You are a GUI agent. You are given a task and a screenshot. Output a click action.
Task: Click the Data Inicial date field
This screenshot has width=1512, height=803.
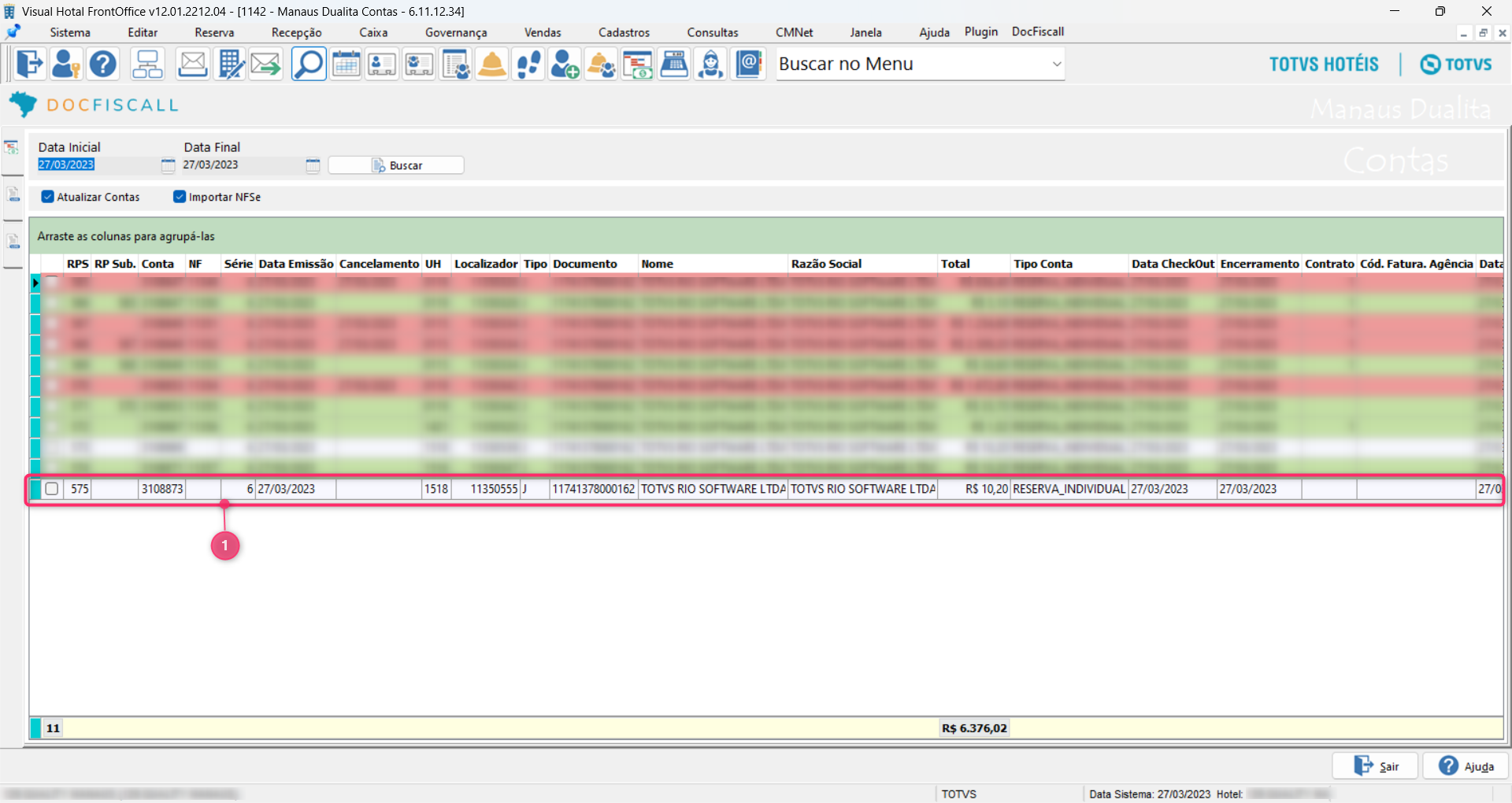coord(98,165)
